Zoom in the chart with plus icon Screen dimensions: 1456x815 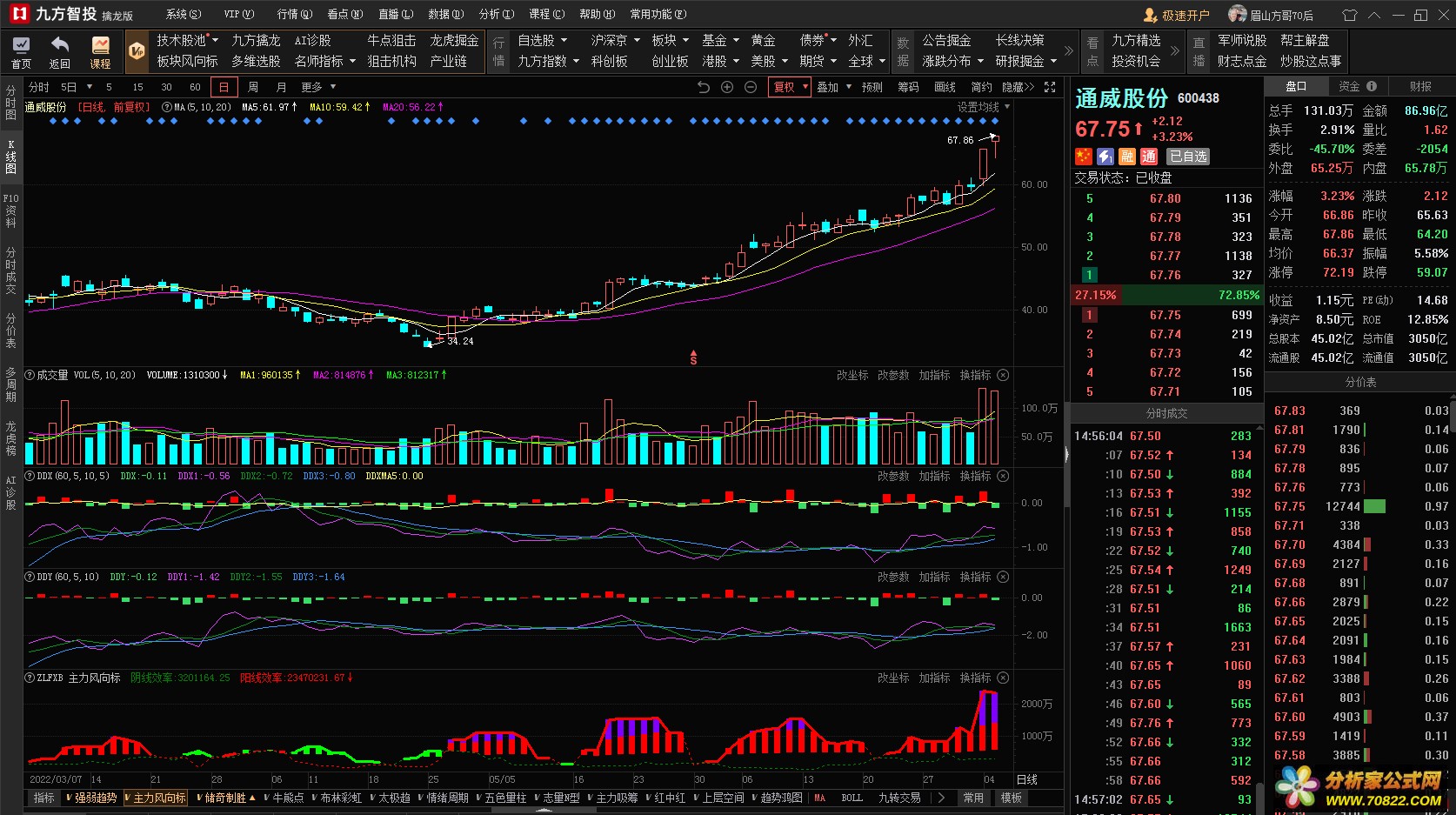pos(727,87)
